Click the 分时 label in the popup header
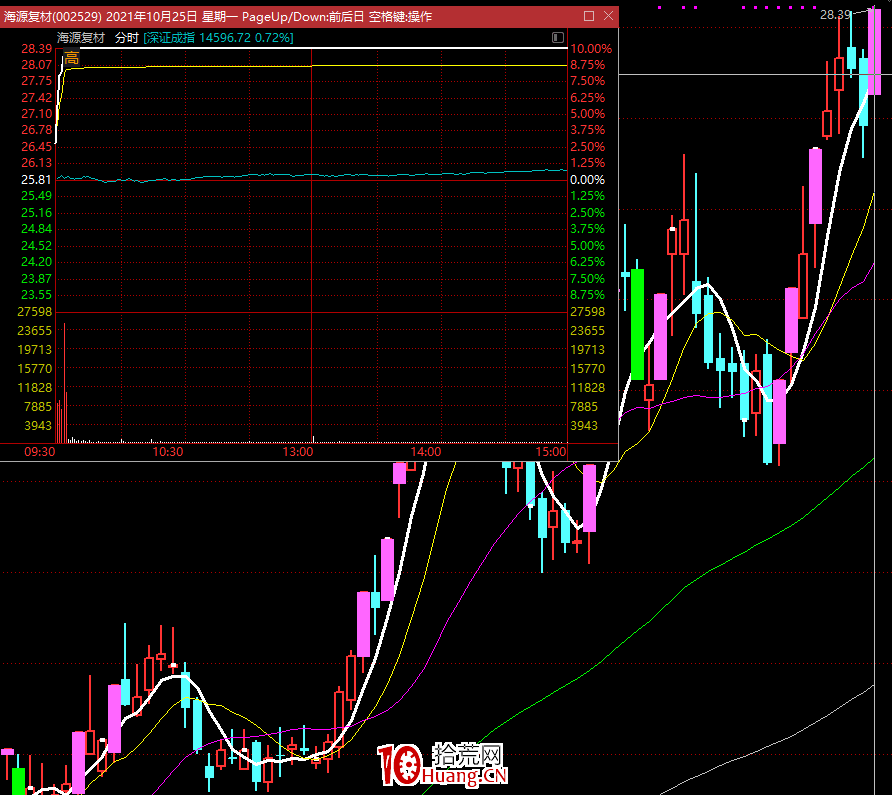The image size is (892, 795). click(127, 38)
